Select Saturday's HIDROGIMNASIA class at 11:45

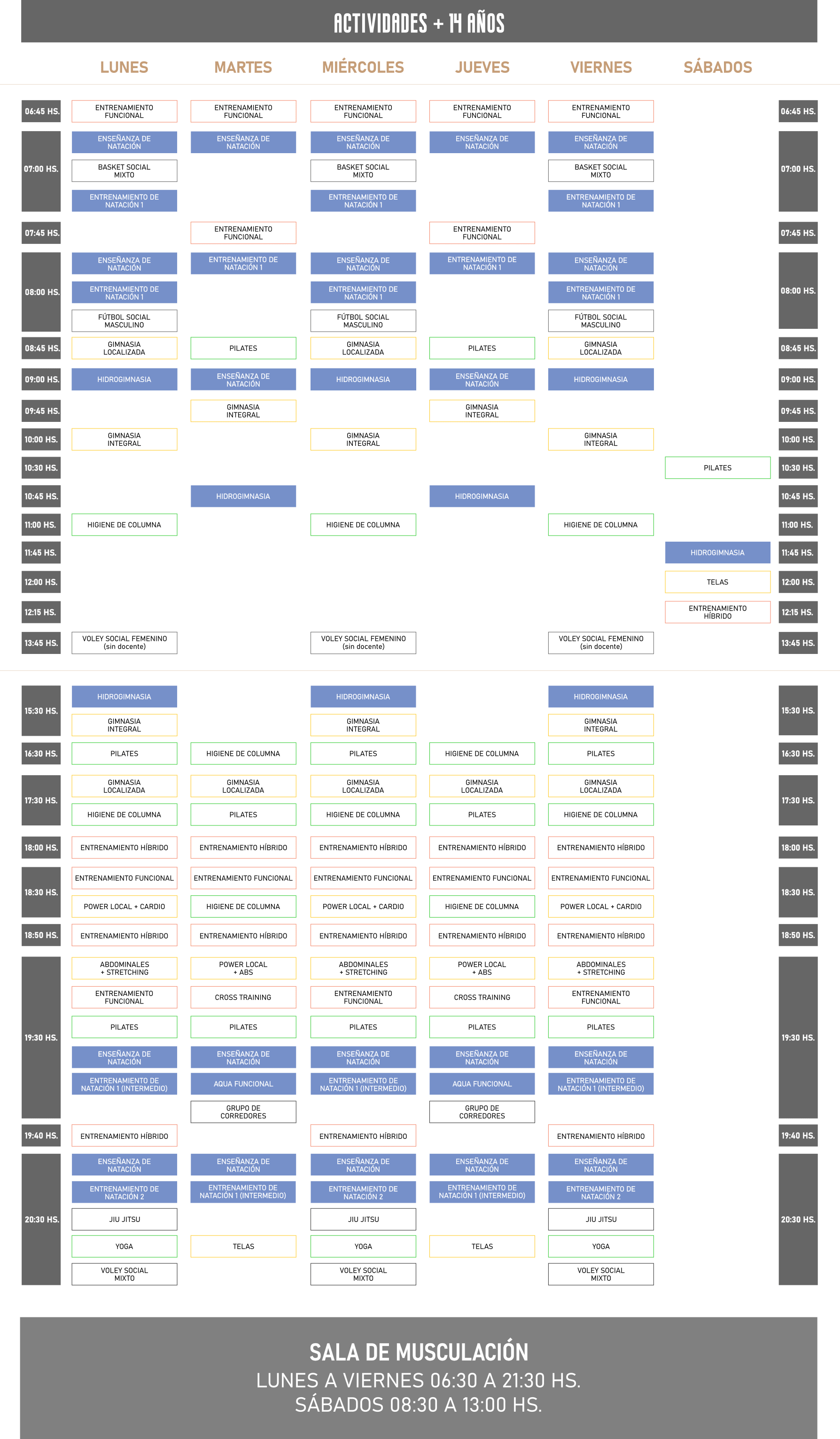717,553
